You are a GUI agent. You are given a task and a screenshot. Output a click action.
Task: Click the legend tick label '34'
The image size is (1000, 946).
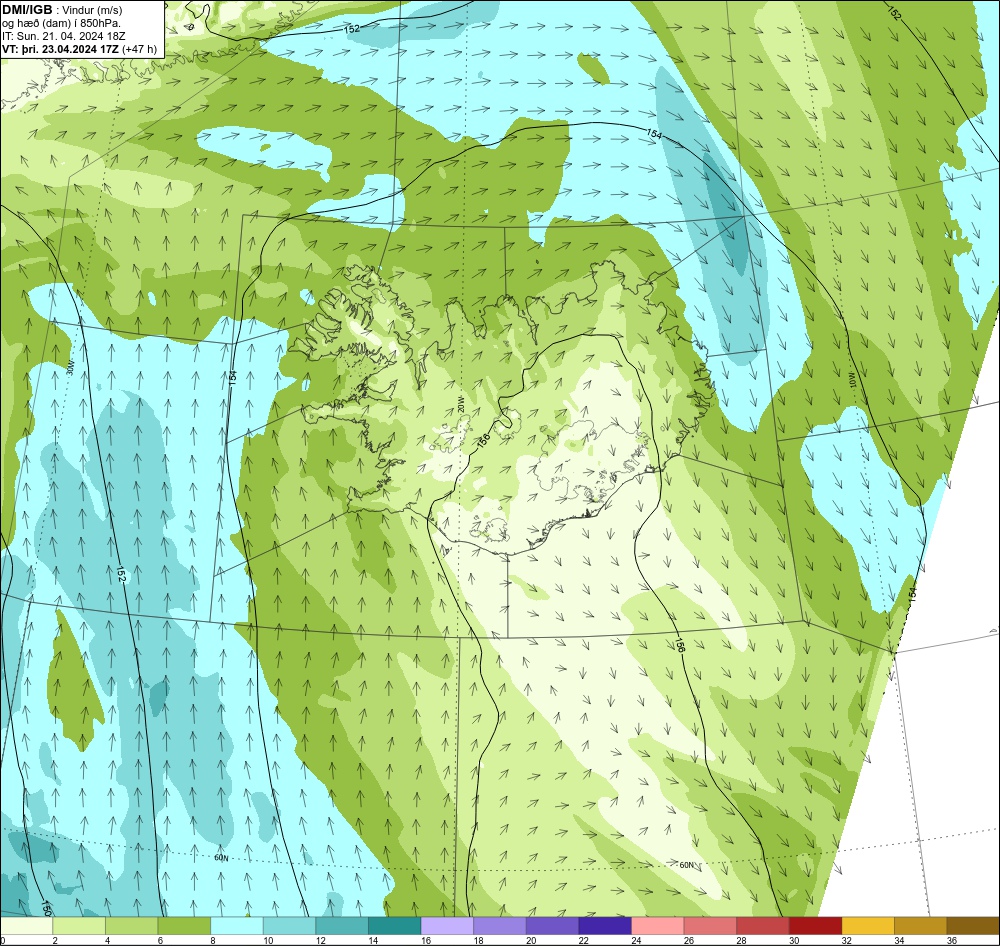(x=899, y=940)
